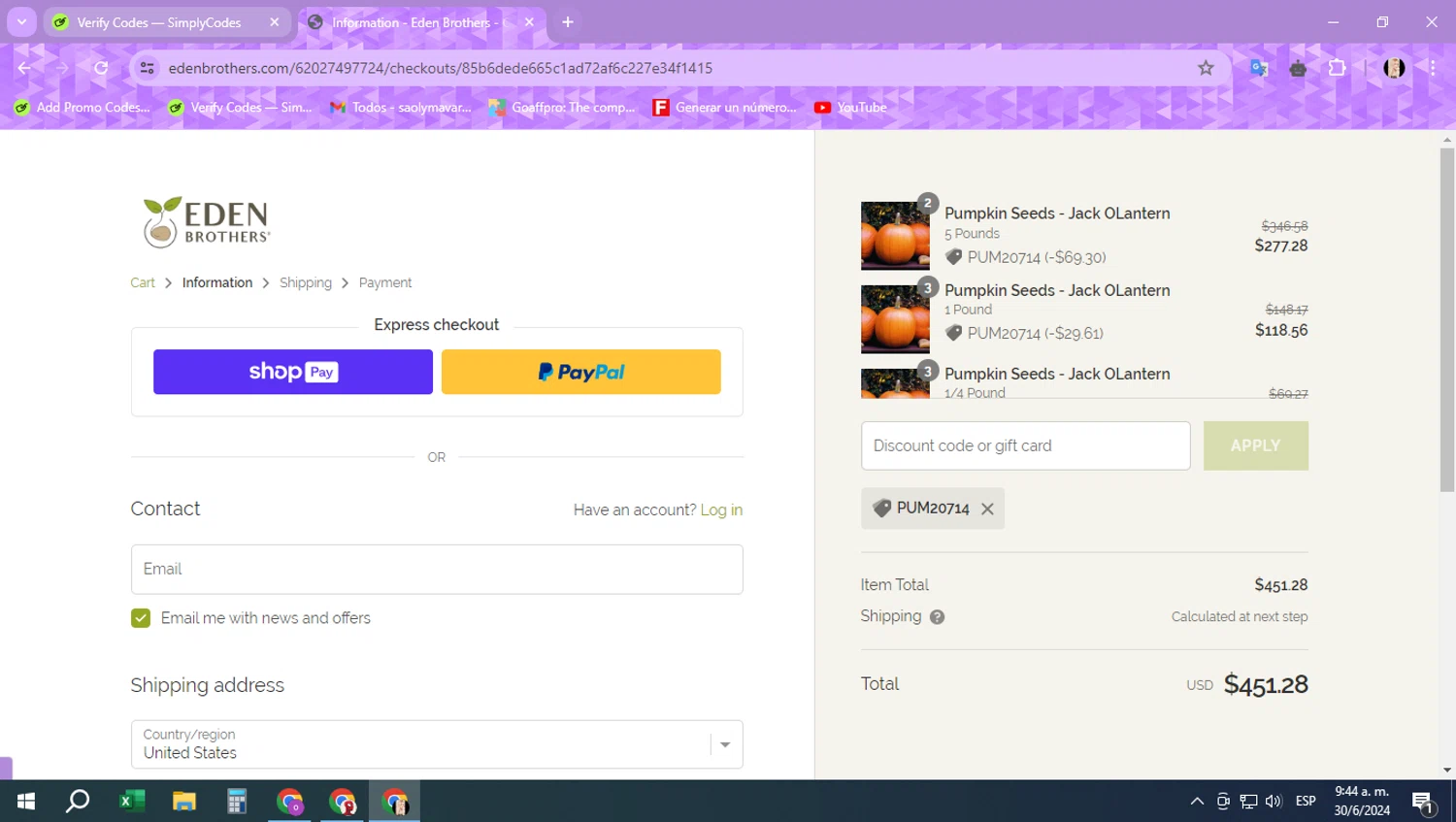The width and height of the screenshot is (1456, 822).
Task: Open the Chrome profile avatar
Action: pos(1394,68)
